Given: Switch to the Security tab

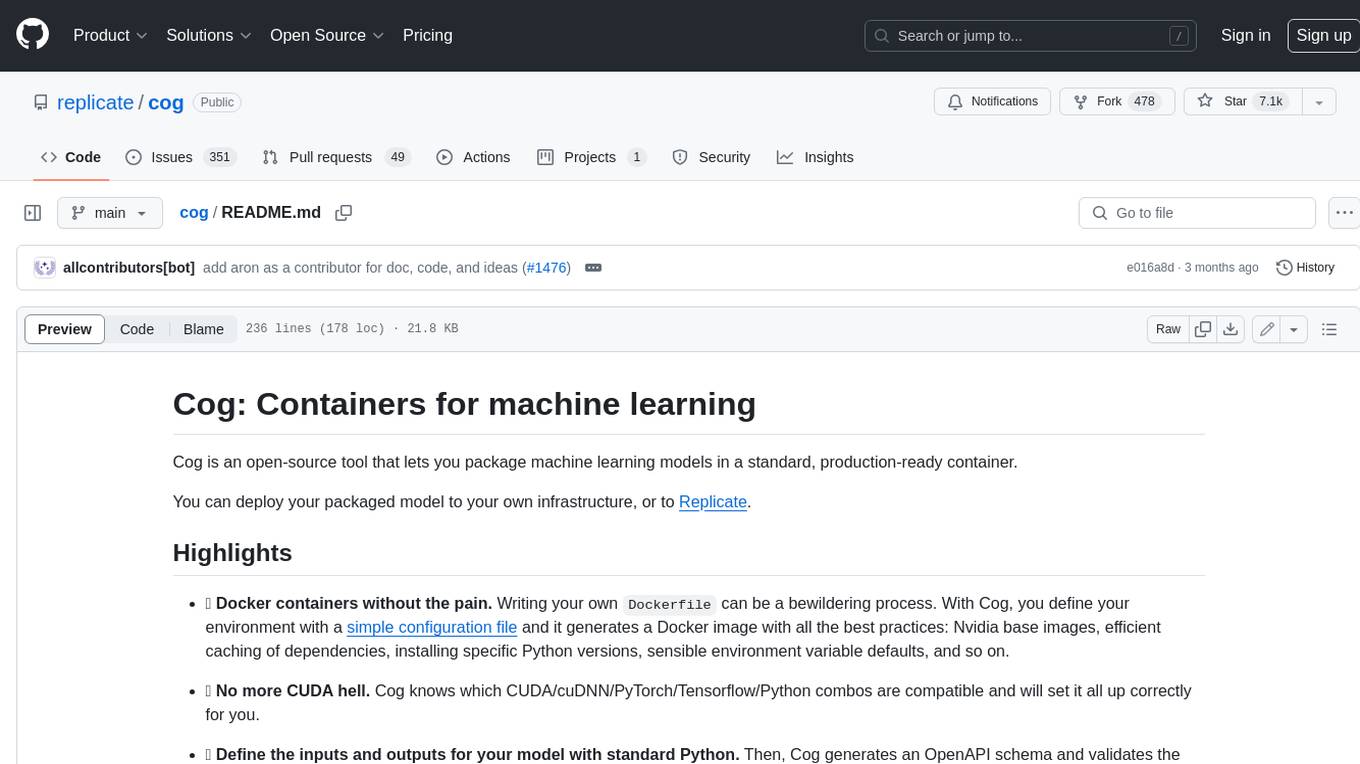Looking at the screenshot, I should (x=711, y=157).
